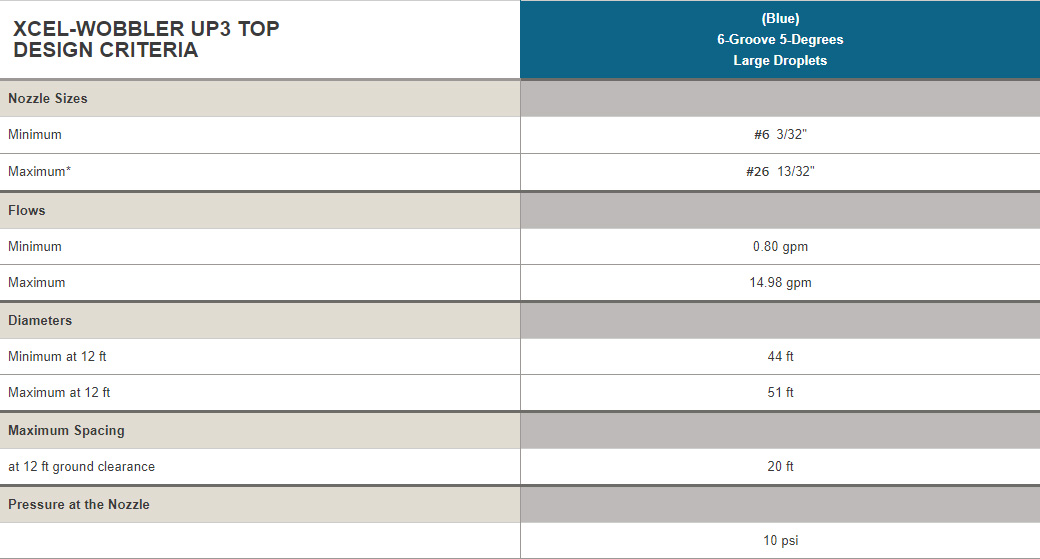Click the "XCEL-WOBBLER UP3 TOP DESIGN CRITERIA" title
Image resolution: width=1040 pixels, height=559 pixels.
[x=146, y=40]
